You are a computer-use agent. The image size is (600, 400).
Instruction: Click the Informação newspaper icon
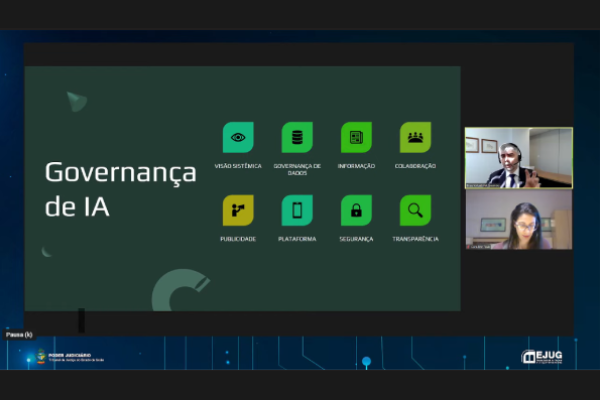[356, 137]
